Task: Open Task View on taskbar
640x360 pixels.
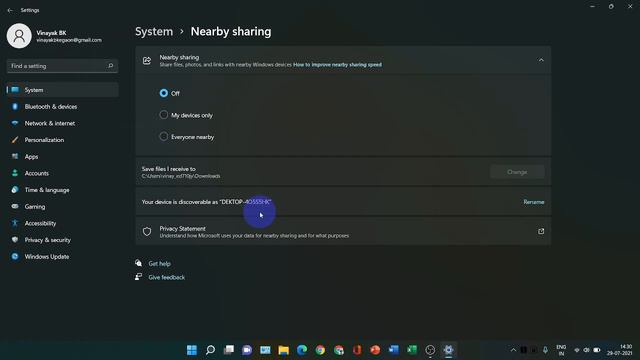Action: click(229, 350)
